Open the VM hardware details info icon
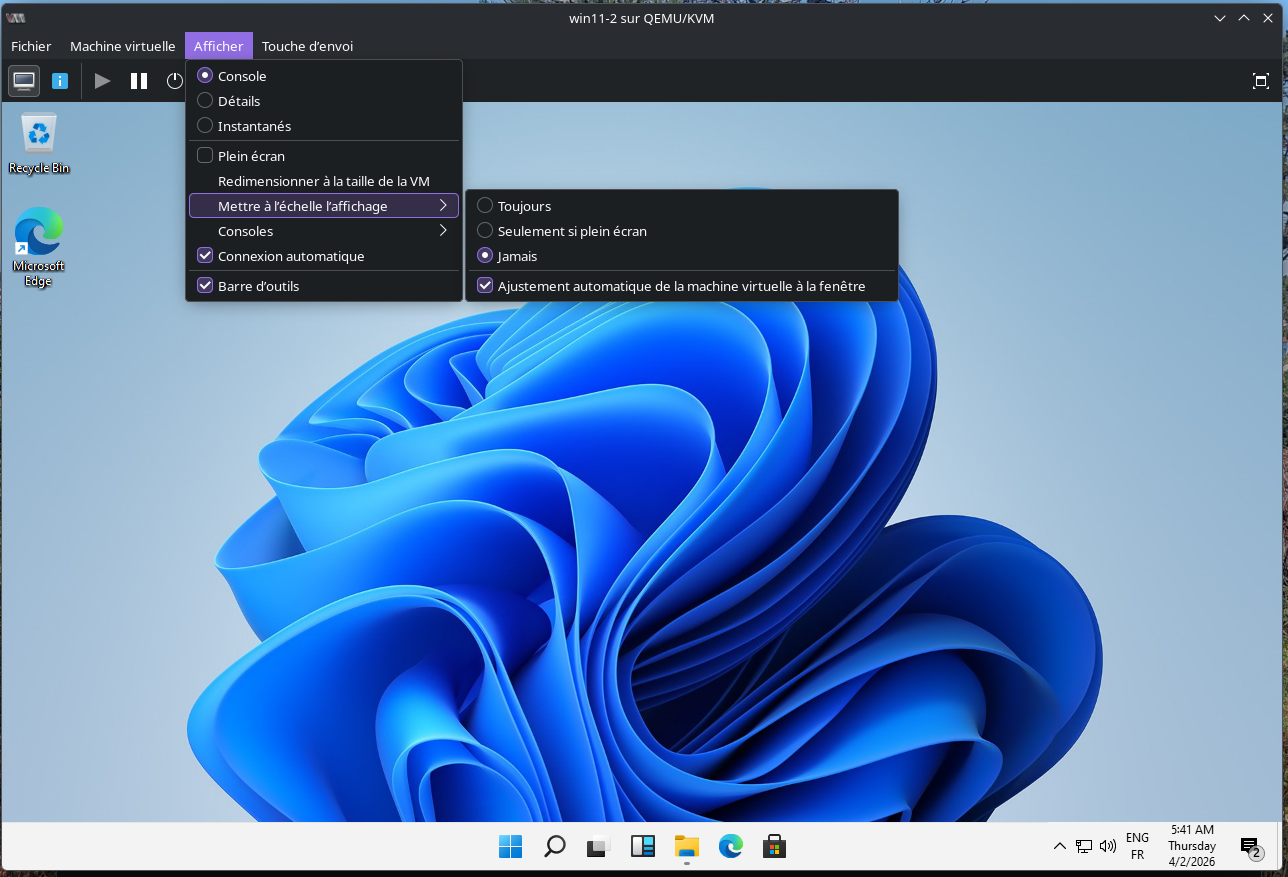Image resolution: width=1288 pixels, height=877 pixels. pyautogui.click(x=60, y=81)
